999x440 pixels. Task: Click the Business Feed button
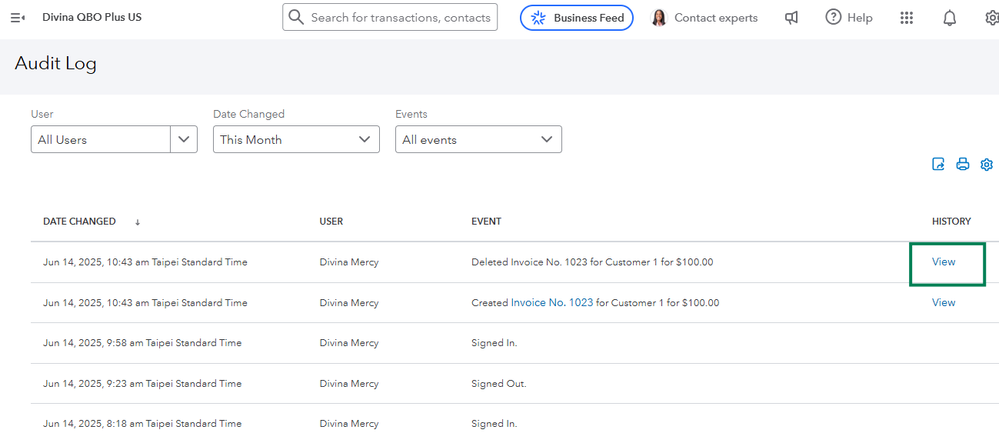coord(576,18)
